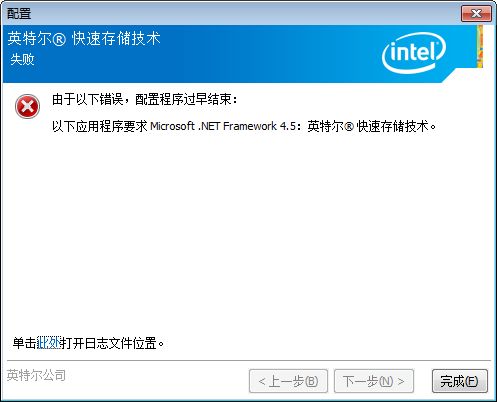Image resolution: width=497 pixels, height=402 pixels.
Task: Click the blank white area of the dialog
Action: point(248,233)
